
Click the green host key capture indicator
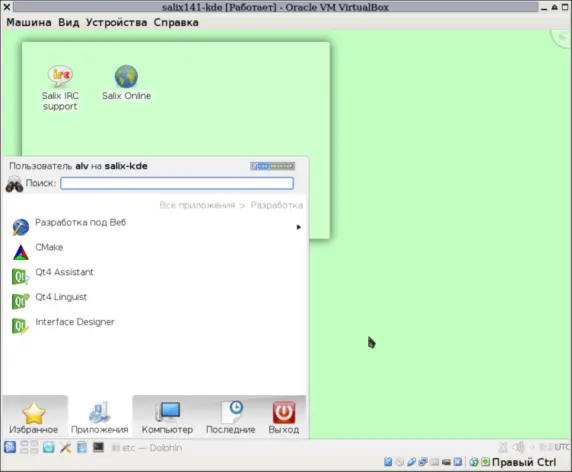pyautogui.click(x=486, y=462)
